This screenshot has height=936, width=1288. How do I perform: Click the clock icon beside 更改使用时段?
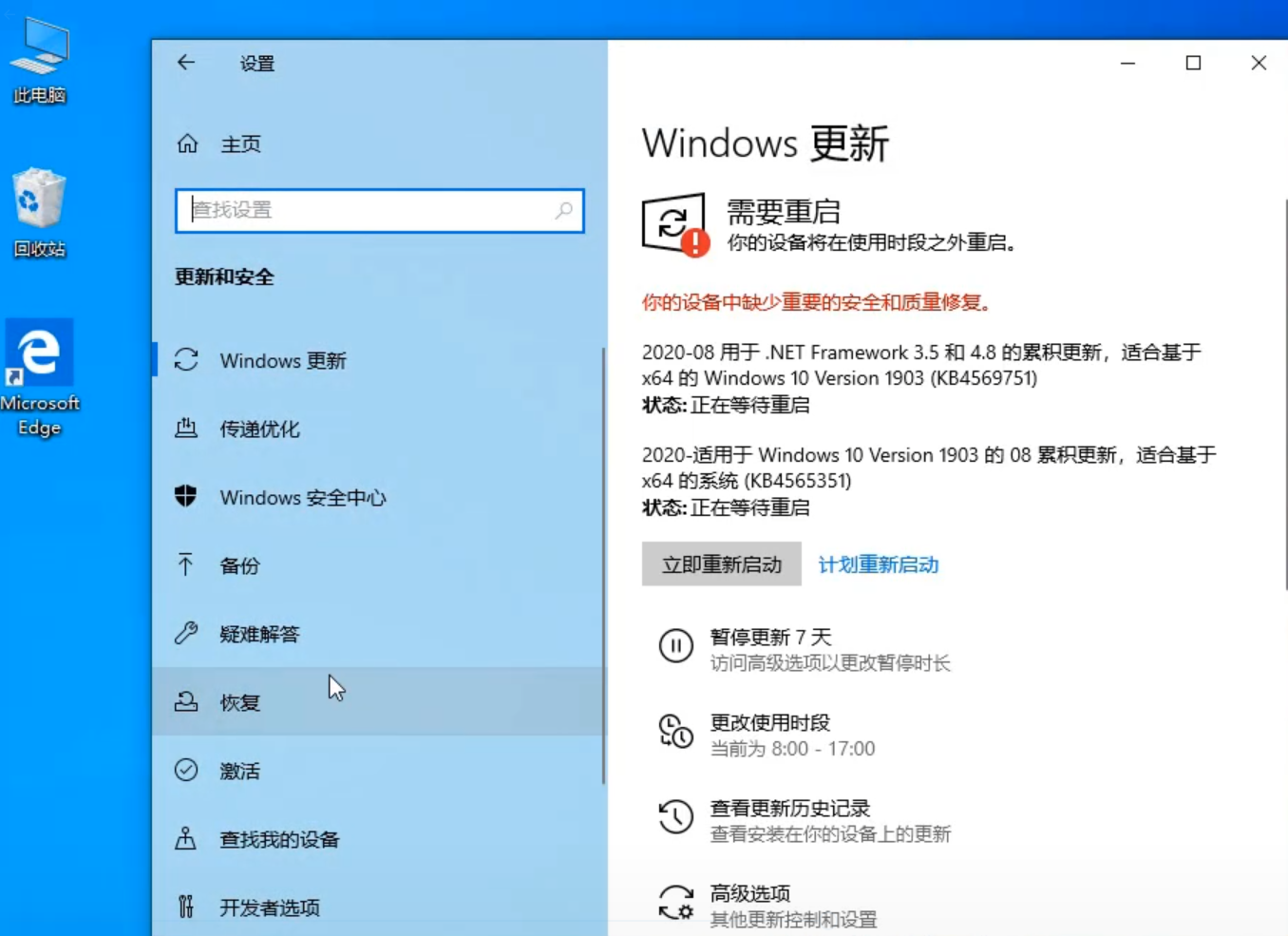(676, 732)
